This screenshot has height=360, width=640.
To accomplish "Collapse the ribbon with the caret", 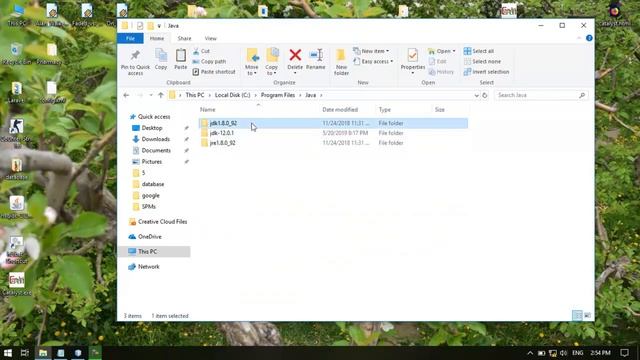I will click(579, 38).
